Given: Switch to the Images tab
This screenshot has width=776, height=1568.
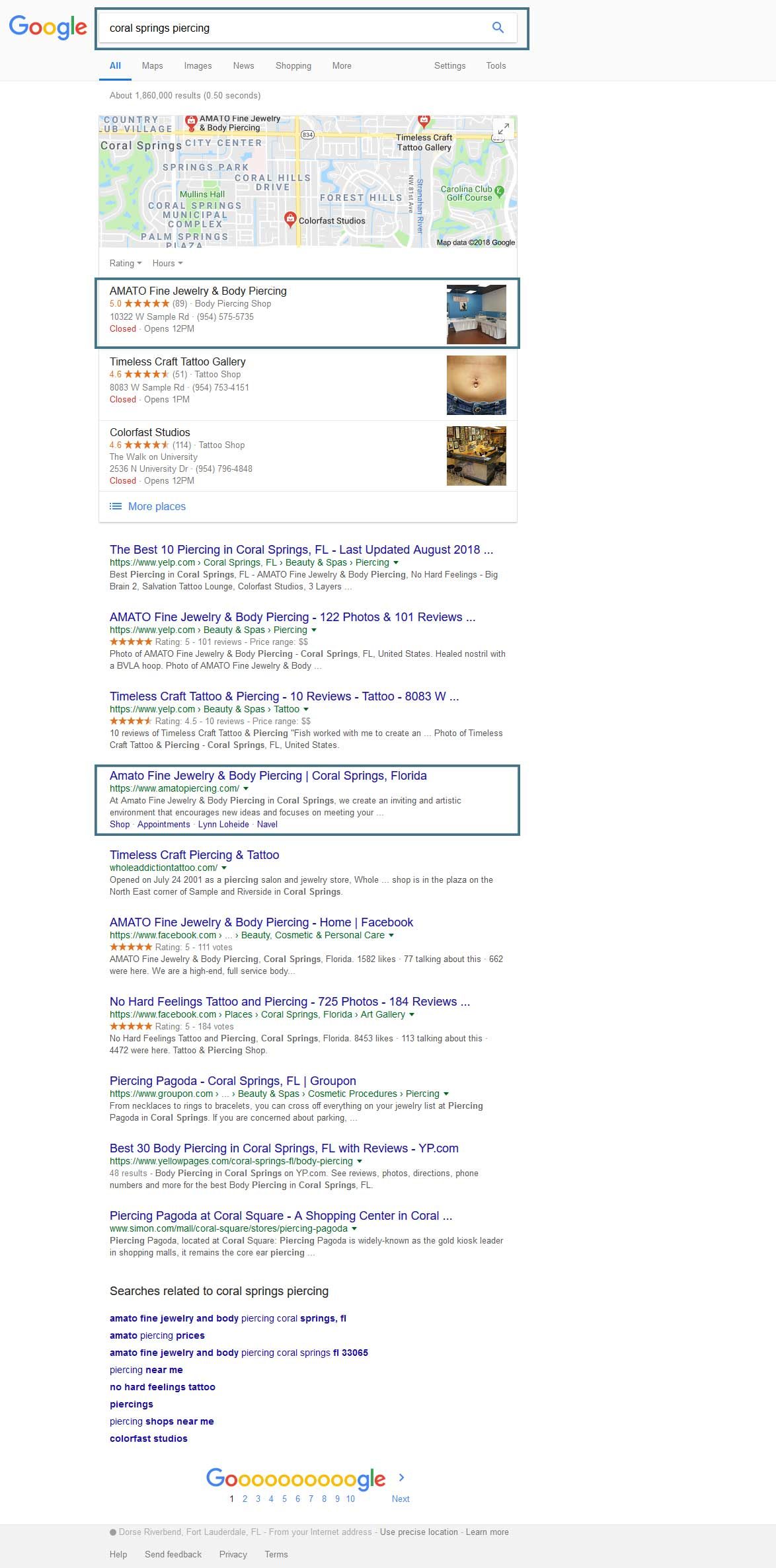Looking at the screenshot, I should coord(198,65).
